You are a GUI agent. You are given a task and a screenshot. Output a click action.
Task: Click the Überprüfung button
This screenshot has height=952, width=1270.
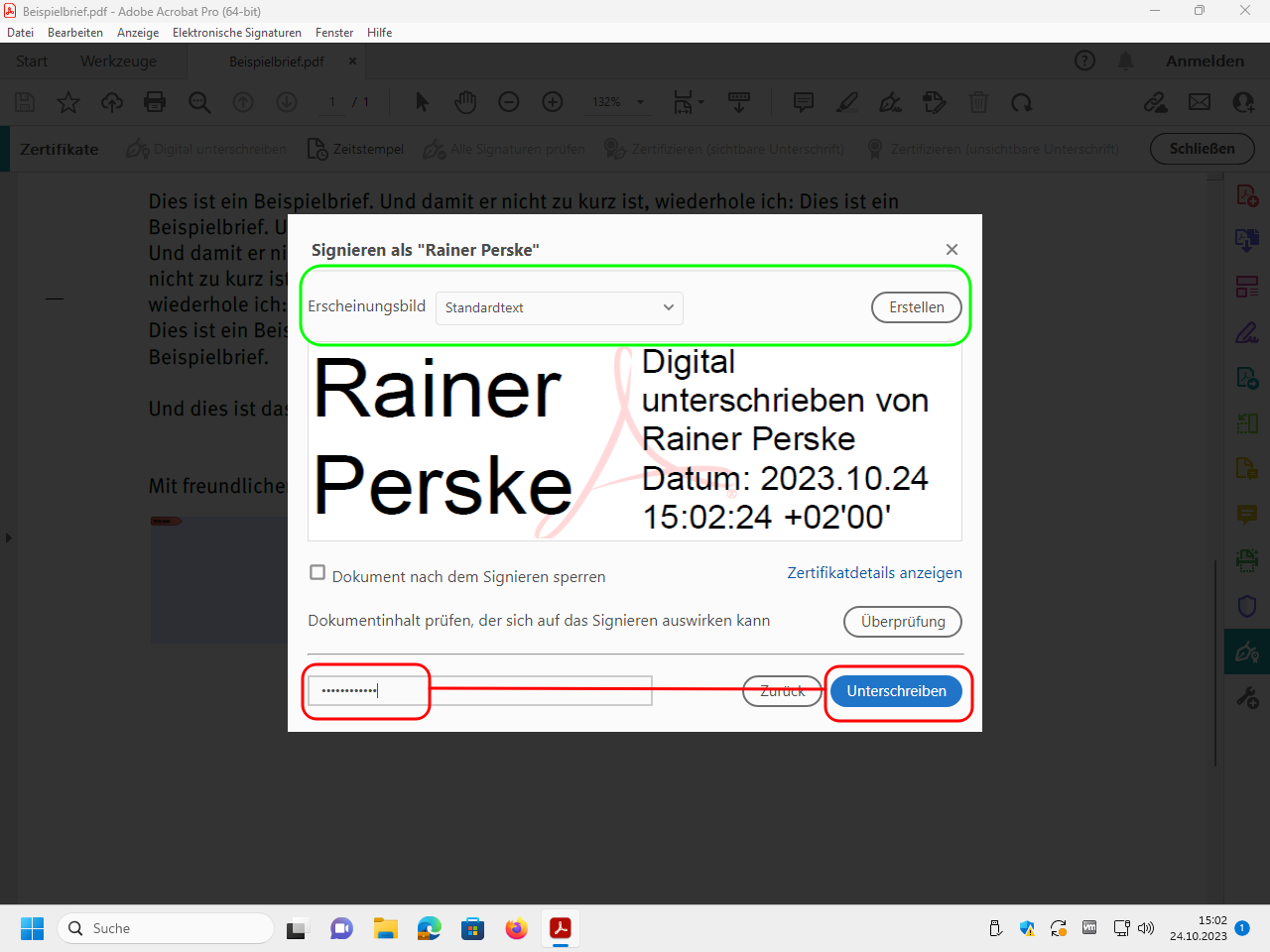point(902,622)
